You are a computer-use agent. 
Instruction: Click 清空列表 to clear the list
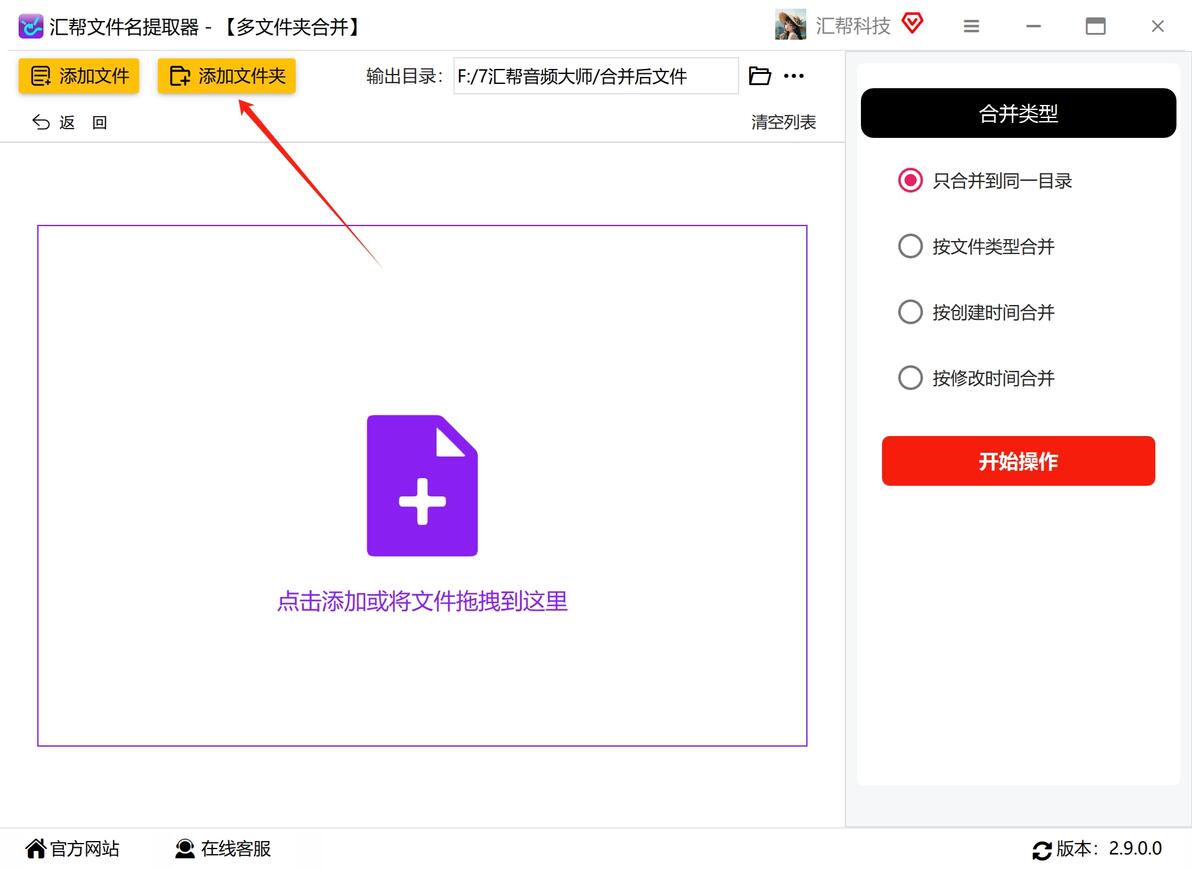click(783, 122)
